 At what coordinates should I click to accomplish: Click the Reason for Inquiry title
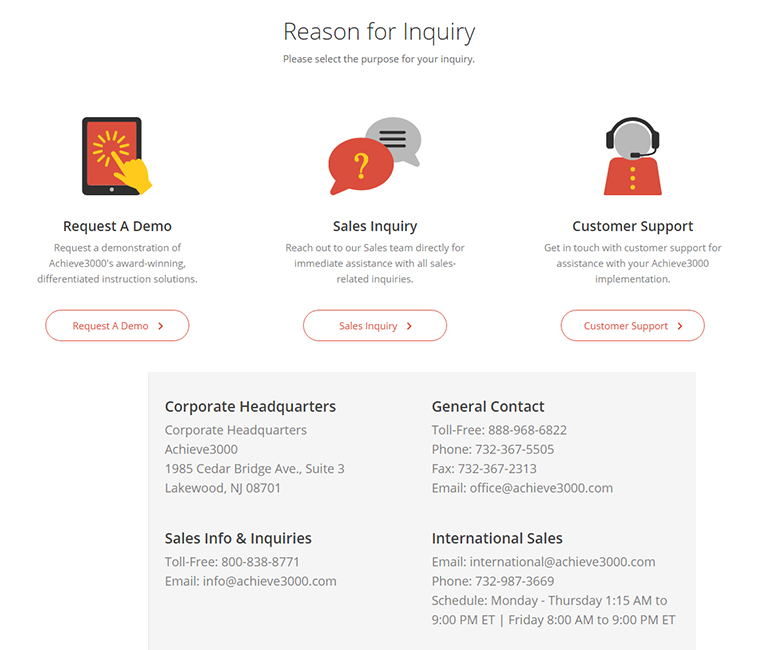click(379, 32)
